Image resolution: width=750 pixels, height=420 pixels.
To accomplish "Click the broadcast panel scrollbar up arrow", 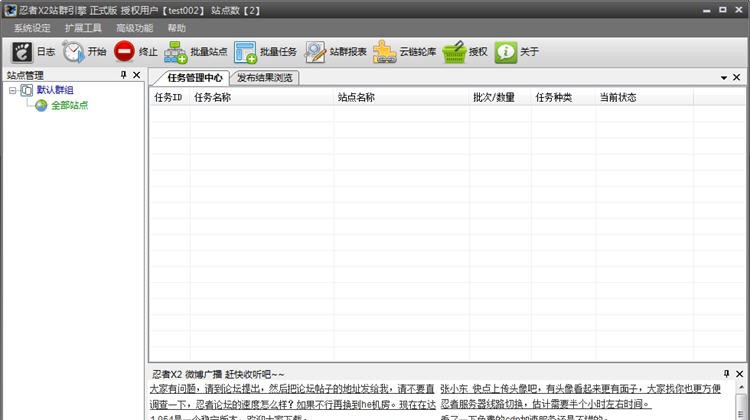I will [x=741, y=387].
